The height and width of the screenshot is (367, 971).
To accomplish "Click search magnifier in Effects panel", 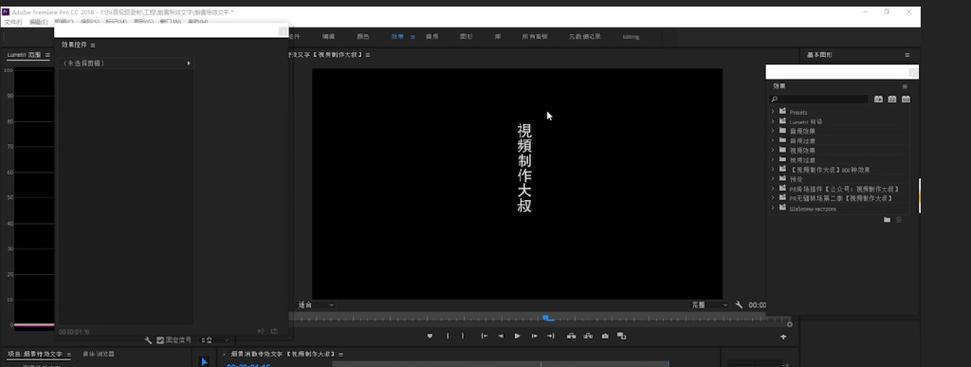I will [774, 99].
